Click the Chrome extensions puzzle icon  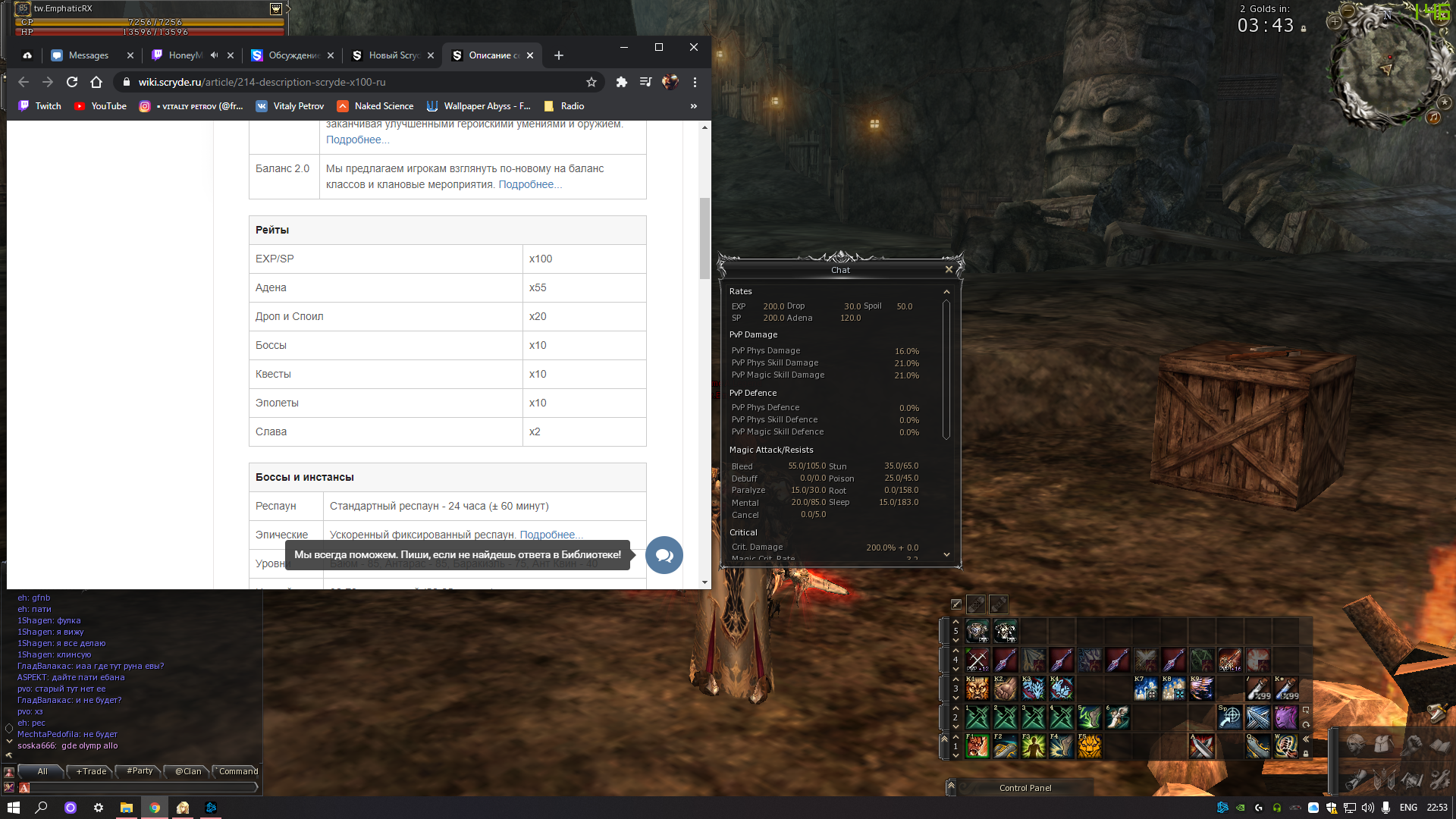coord(622,82)
